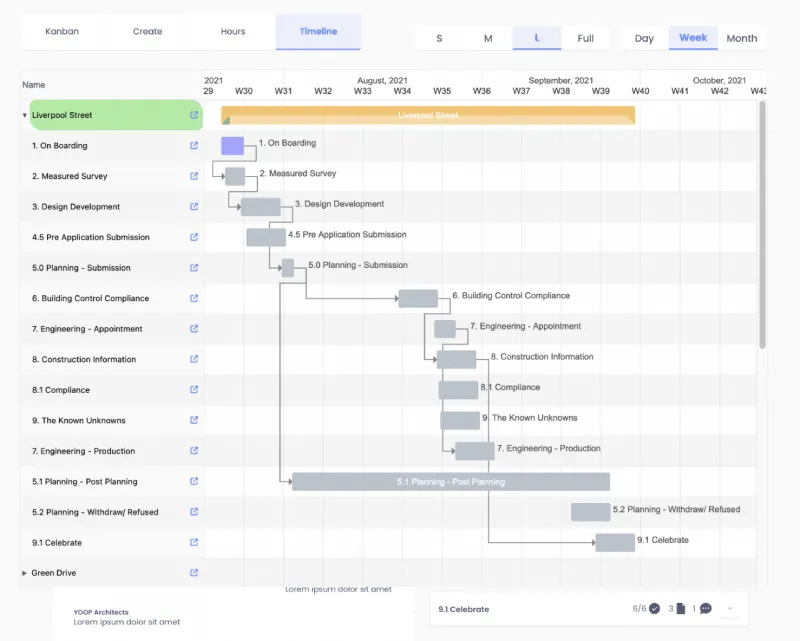Open Liverpool Street external link icon

[194, 115]
